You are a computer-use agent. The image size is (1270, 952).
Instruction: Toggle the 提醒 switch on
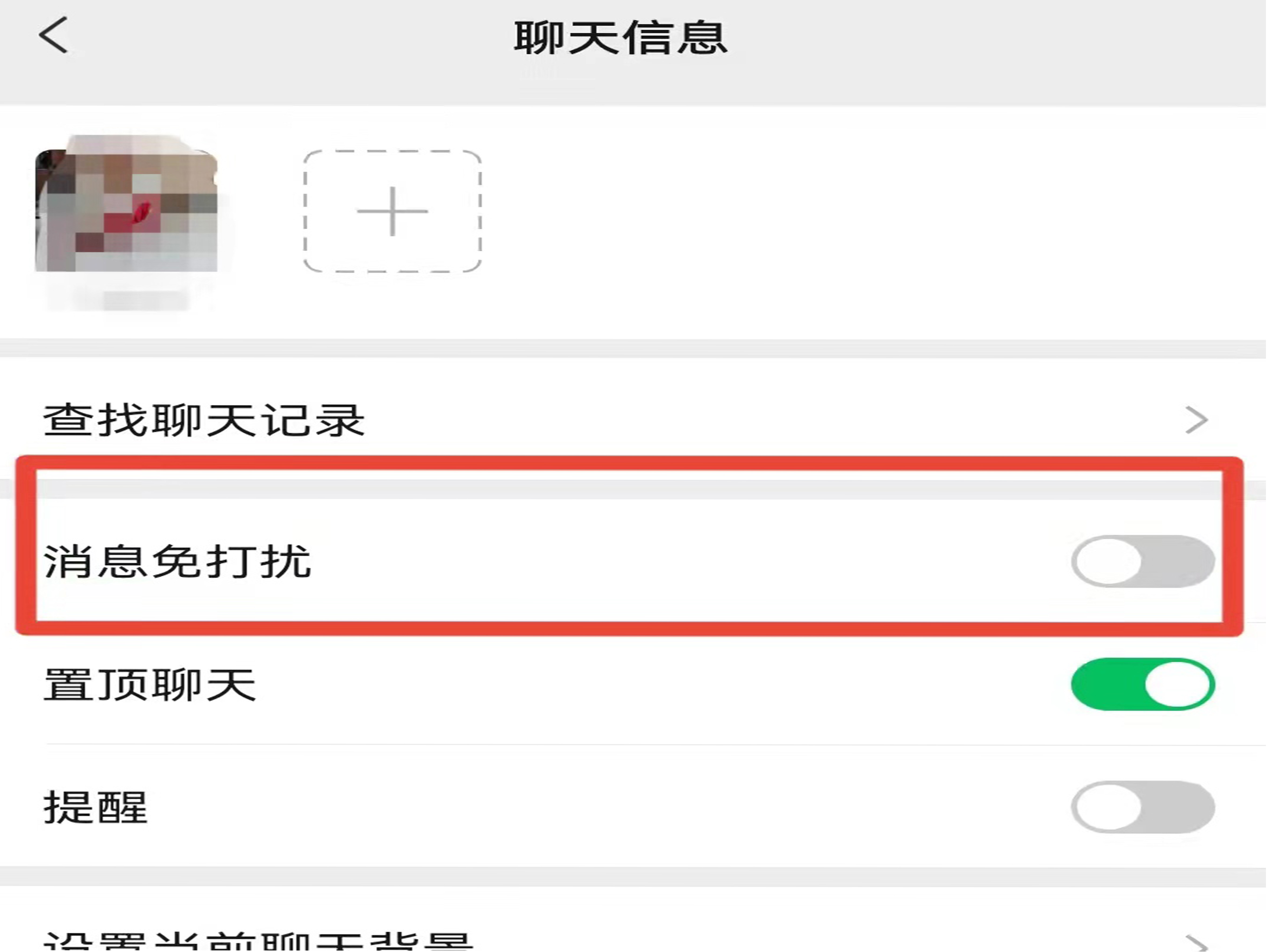pos(1143,807)
